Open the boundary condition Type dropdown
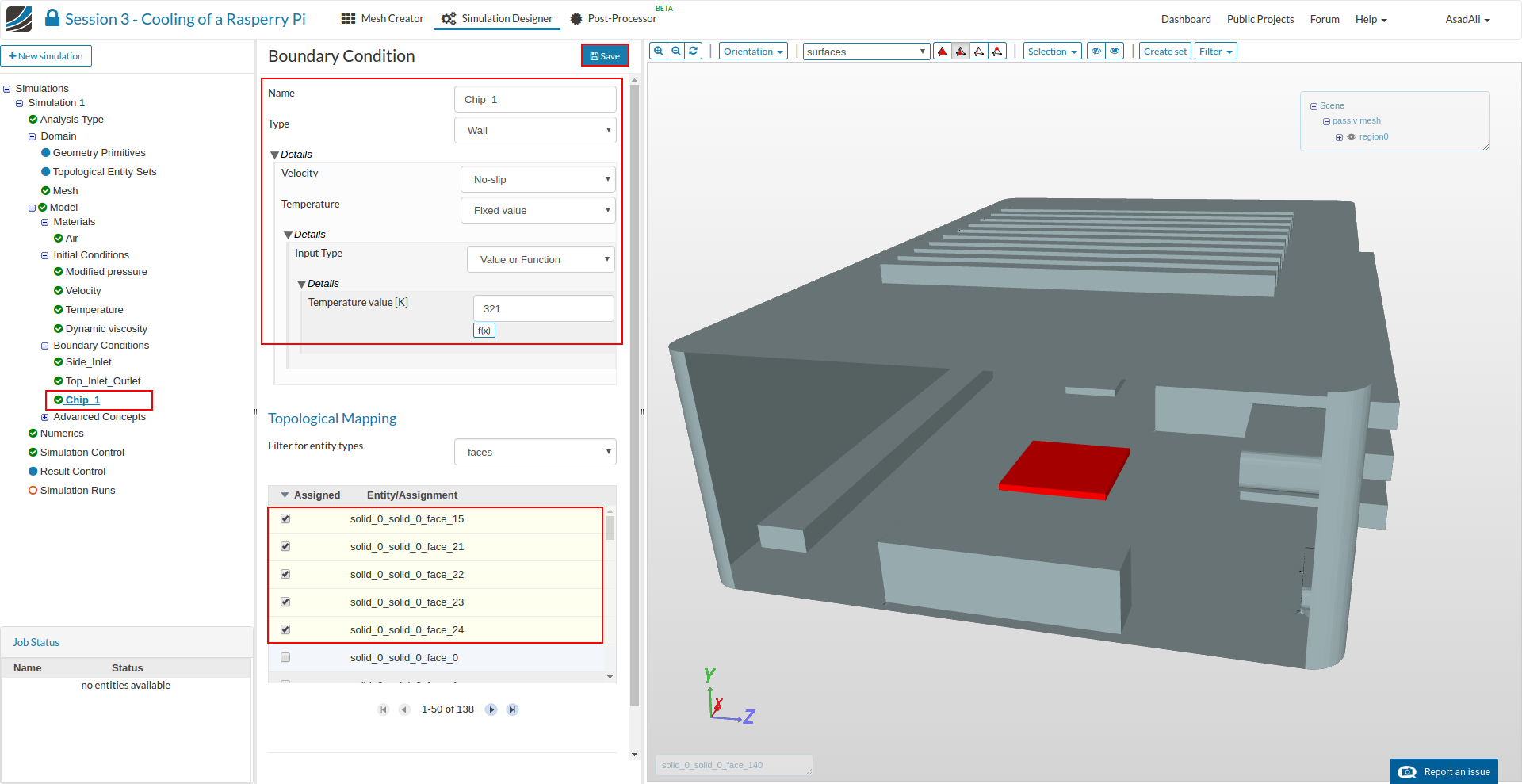The image size is (1522, 784). pyautogui.click(x=535, y=131)
